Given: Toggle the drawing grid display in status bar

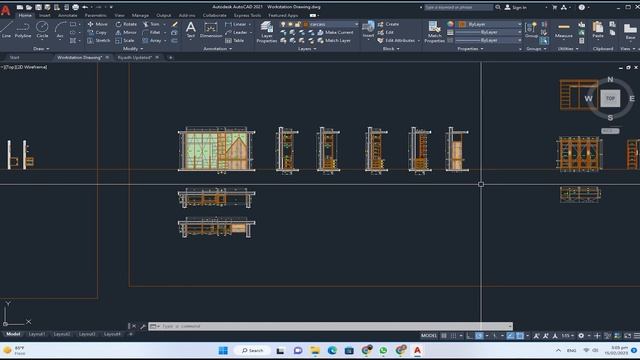Looking at the screenshot, I should click(444, 336).
